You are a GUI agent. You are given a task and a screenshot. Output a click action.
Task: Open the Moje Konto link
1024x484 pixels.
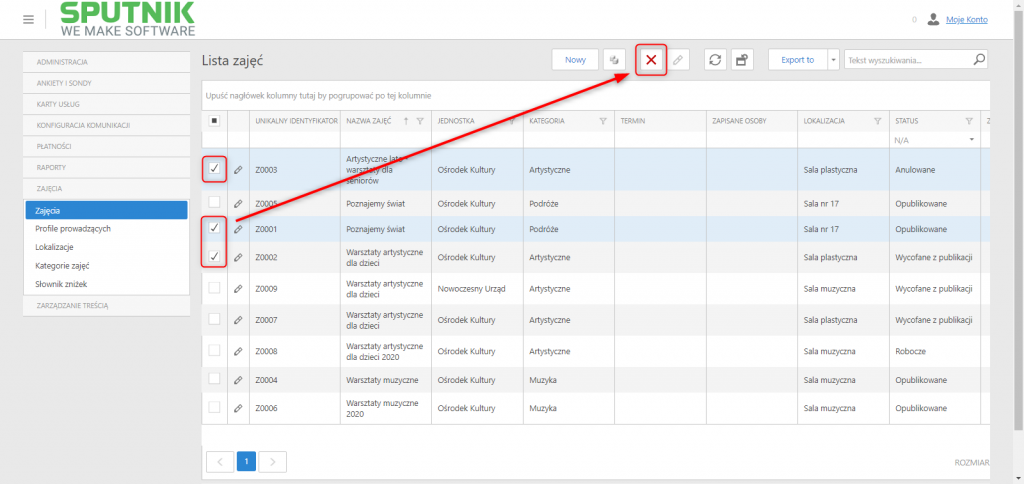coord(967,20)
